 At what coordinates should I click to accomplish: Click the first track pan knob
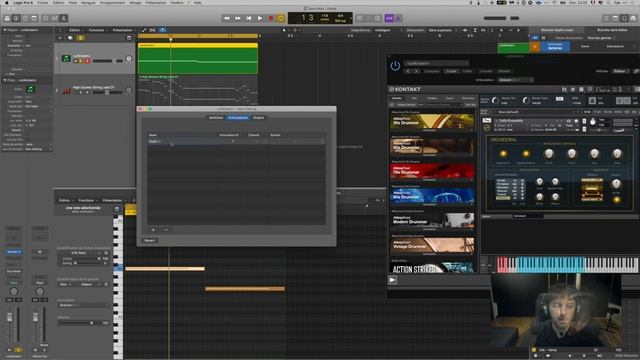pos(129,59)
